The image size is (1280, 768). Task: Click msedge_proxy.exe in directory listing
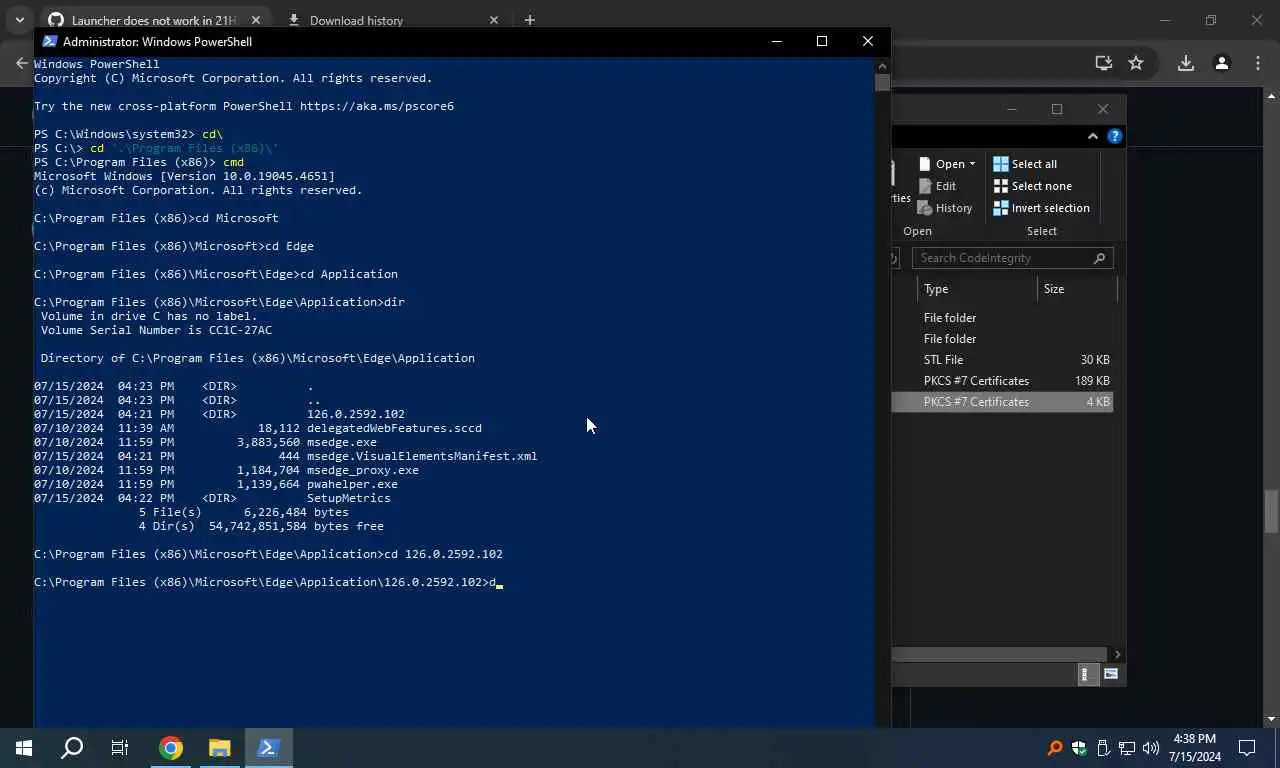[x=363, y=470]
